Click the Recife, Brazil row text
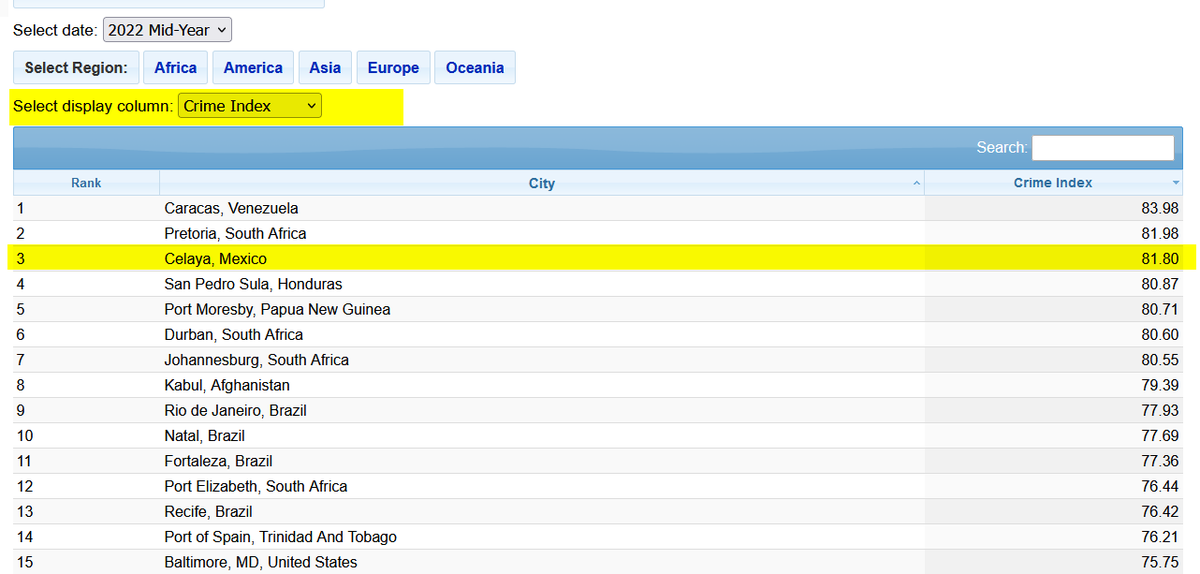 coord(208,511)
